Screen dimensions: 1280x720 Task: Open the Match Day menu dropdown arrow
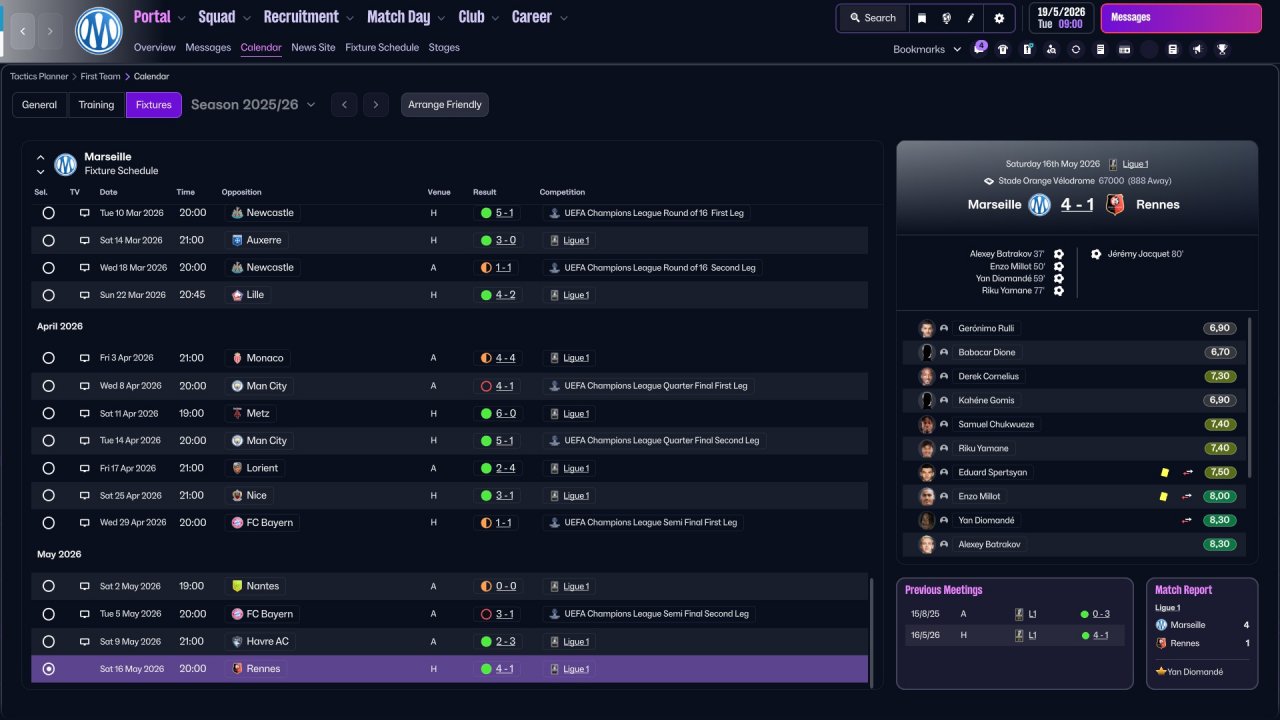[x=441, y=18]
